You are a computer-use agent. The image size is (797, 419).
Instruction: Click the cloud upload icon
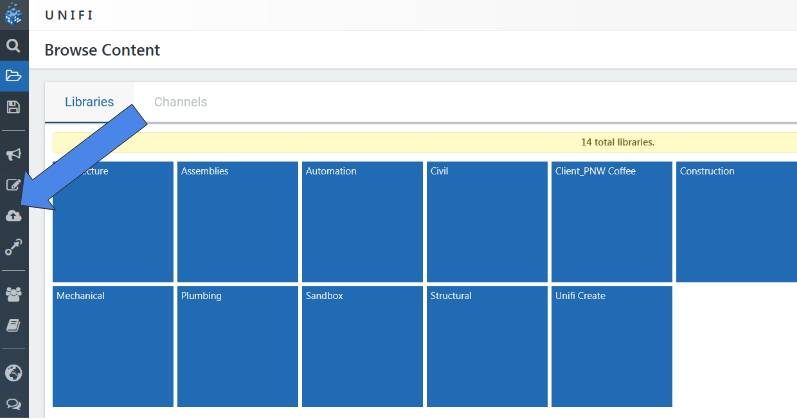(14, 216)
